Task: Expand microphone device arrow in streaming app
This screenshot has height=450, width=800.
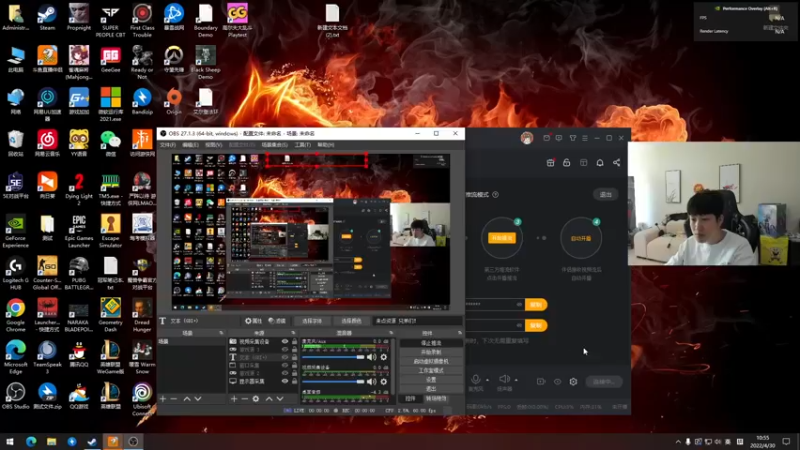Action: [487, 380]
